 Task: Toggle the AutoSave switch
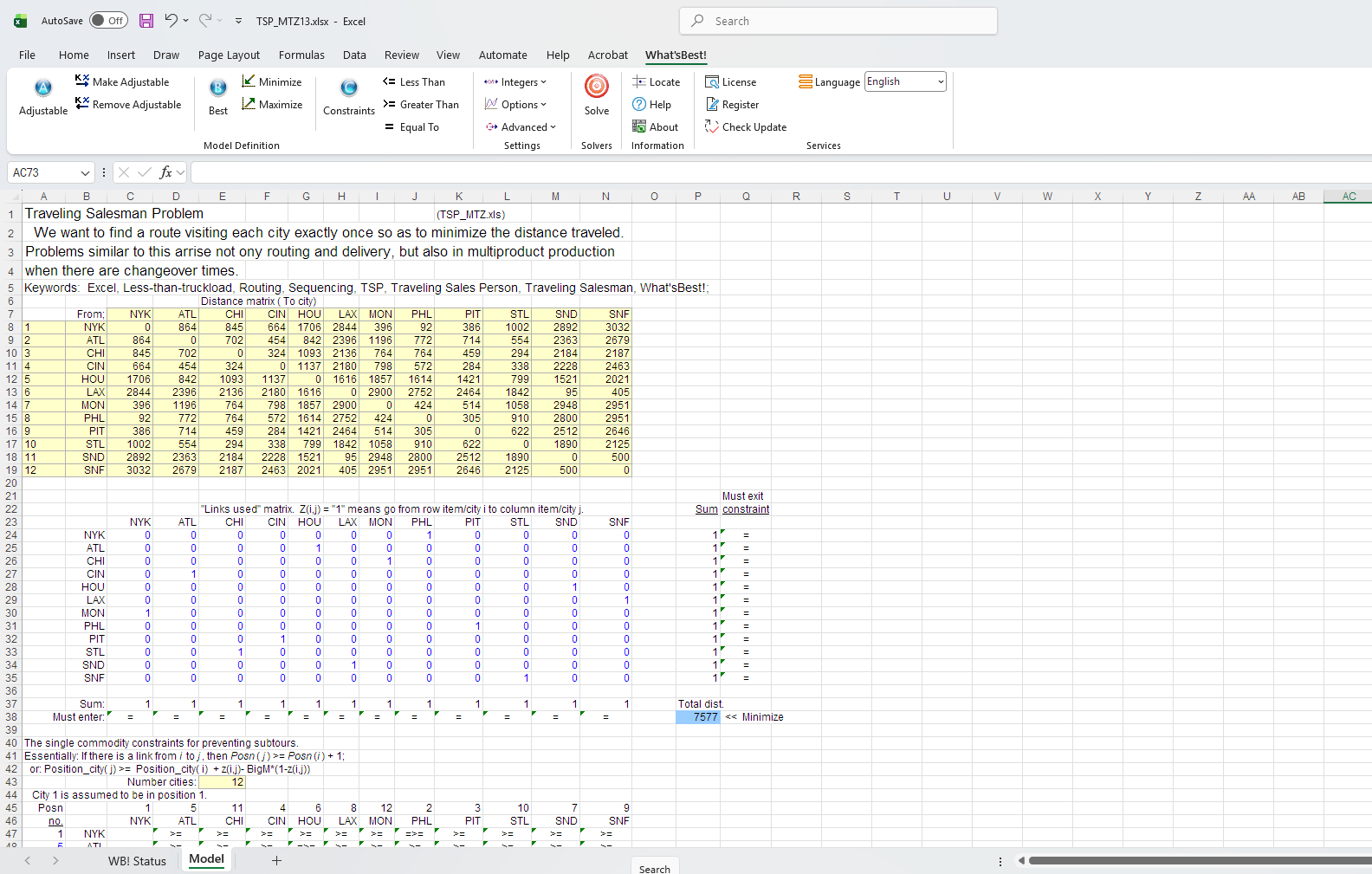click(108, 21)
